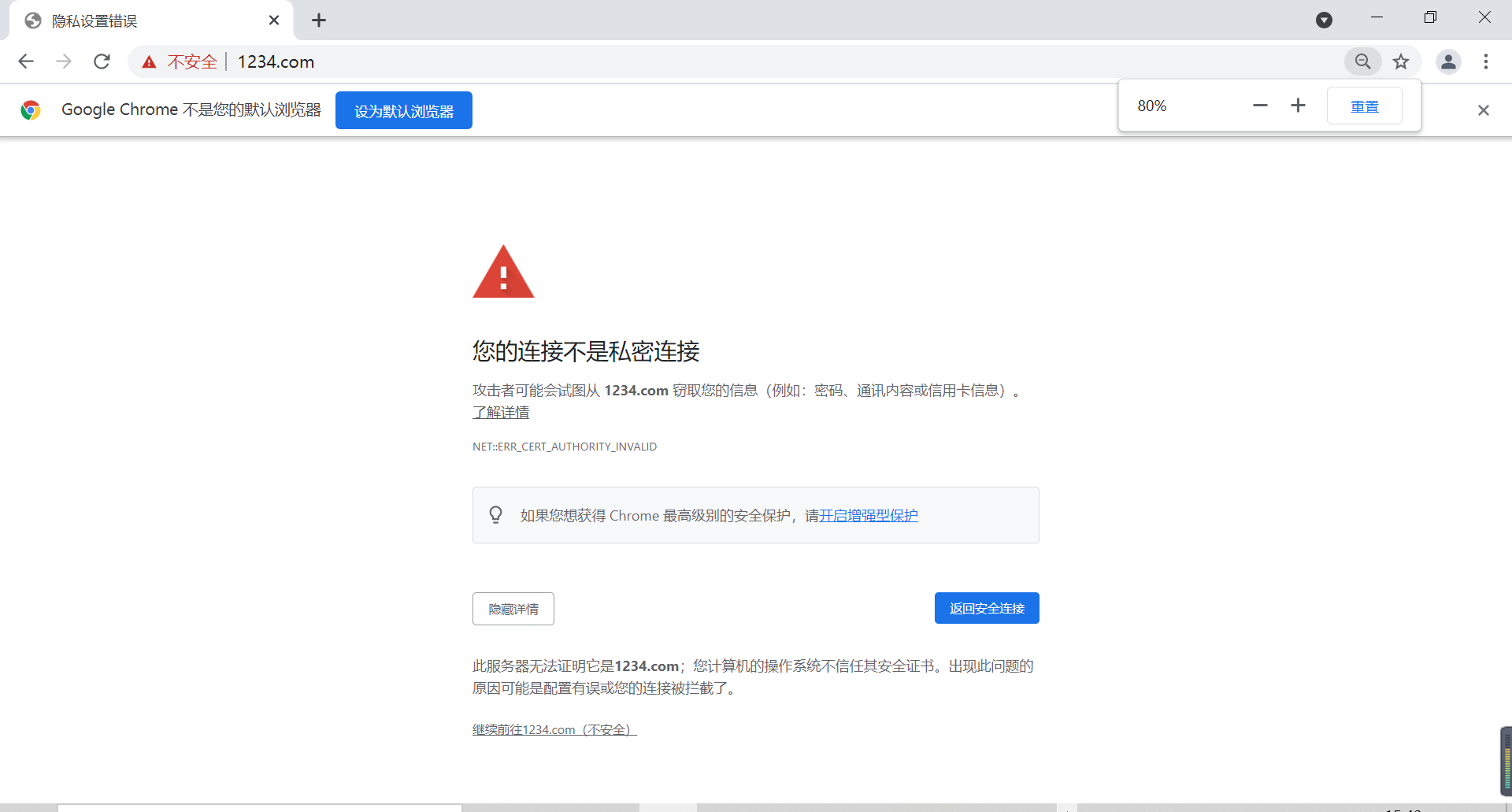This screenshot has width=1512, height=812.
Task: Click the NET::ERR_CERT_AUTHORITY_INVALID error code
Action: click(x=565, y=447)
